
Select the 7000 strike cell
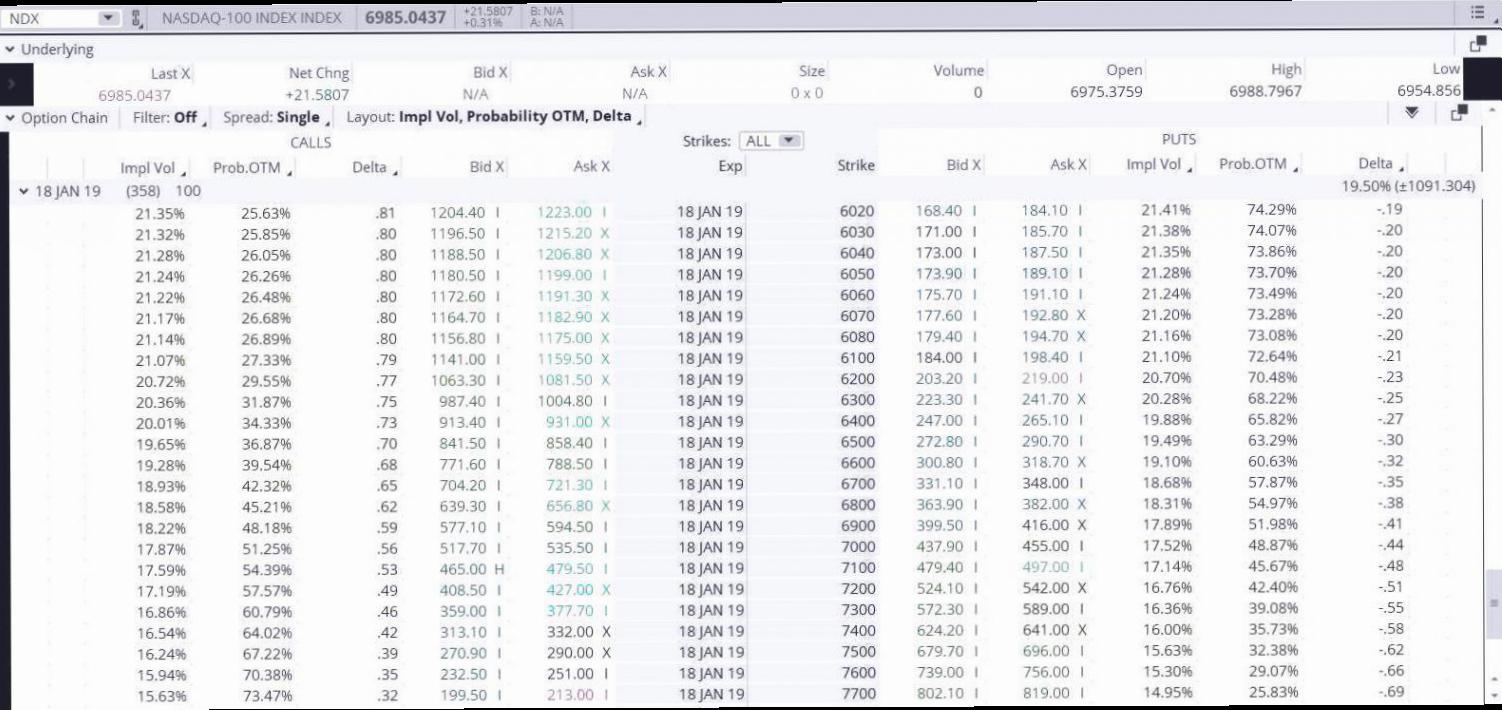point(857,547)
